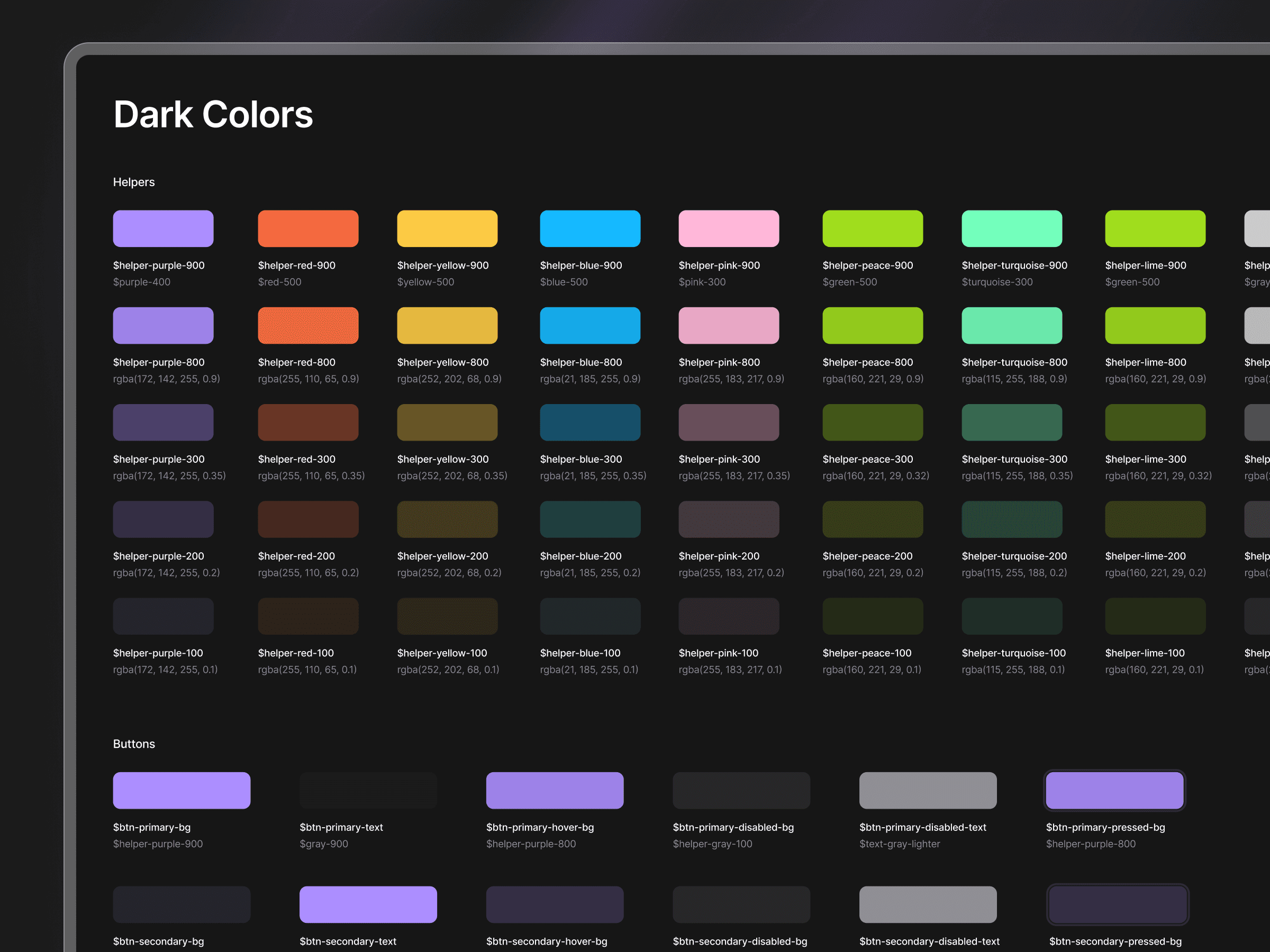
Task: Click the Helpers section heading
Action: click(x=134, y=182)
